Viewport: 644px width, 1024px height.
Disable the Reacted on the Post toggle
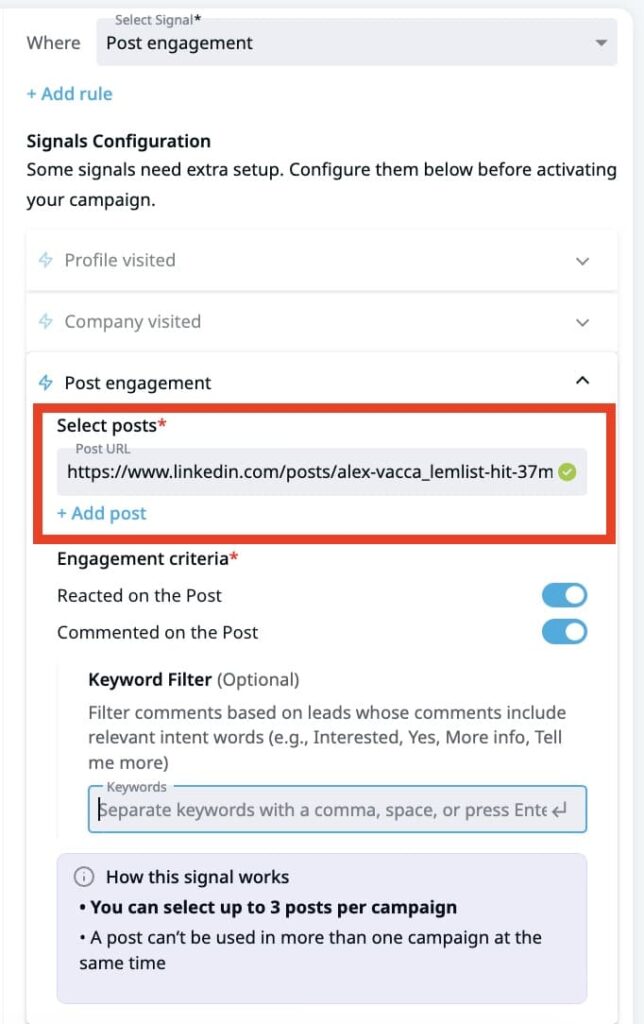[563, 594]
